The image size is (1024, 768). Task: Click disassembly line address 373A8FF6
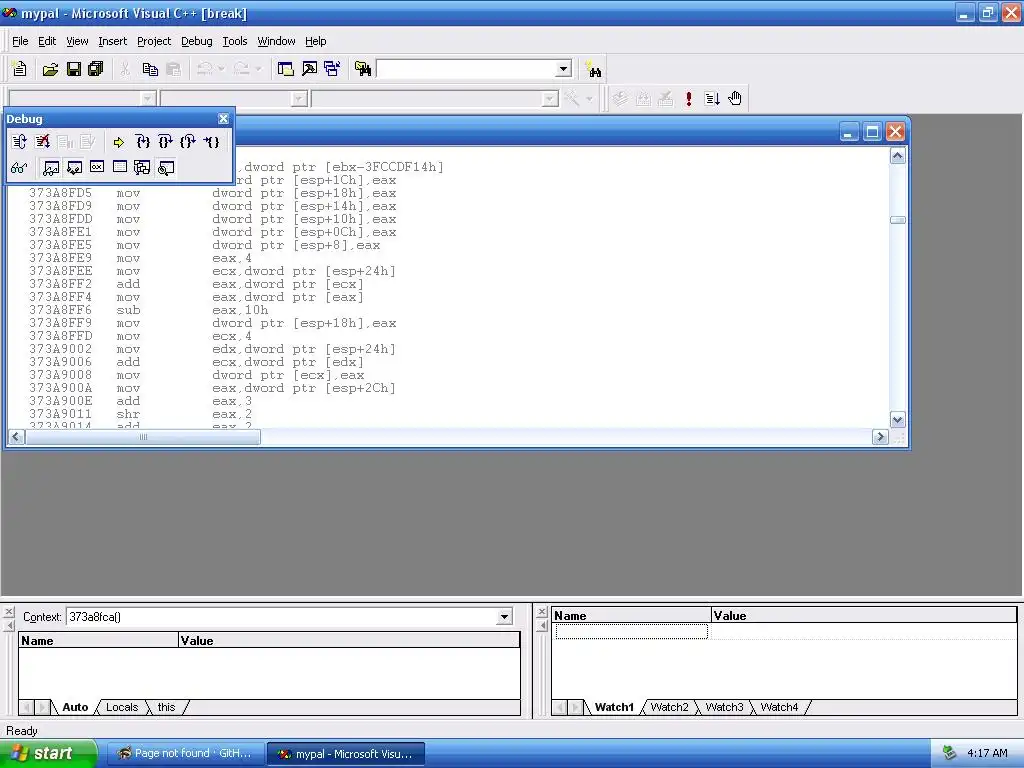pos(61,310)
